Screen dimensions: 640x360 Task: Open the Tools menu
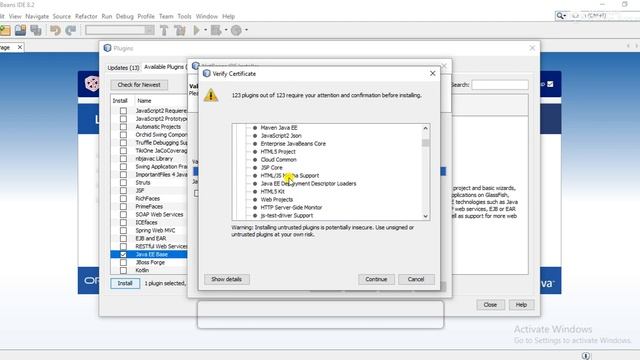pyautogui.click(x=184, y=16)
